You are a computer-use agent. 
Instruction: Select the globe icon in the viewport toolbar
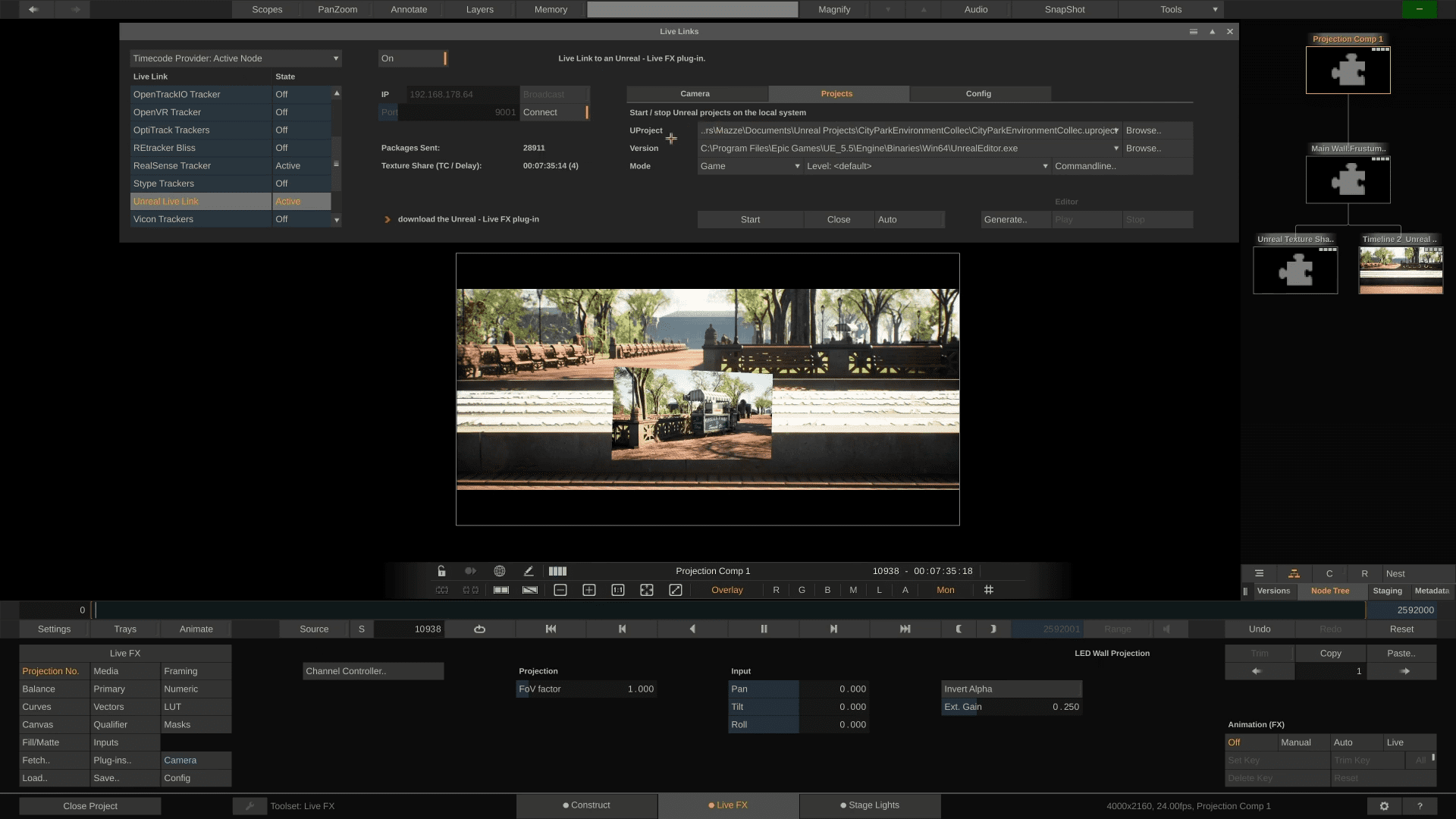tap(499, 571)
